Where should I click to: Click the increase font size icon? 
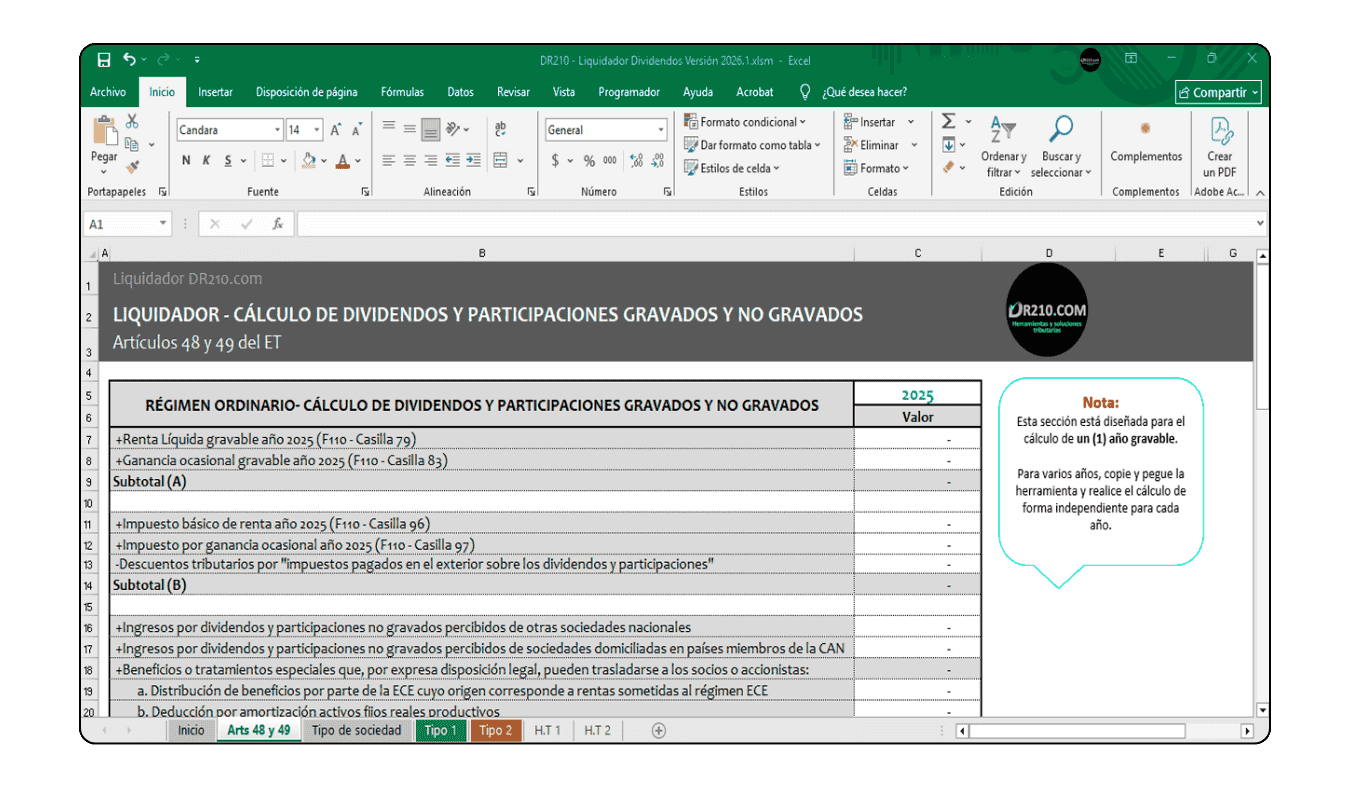pos(336,130)
